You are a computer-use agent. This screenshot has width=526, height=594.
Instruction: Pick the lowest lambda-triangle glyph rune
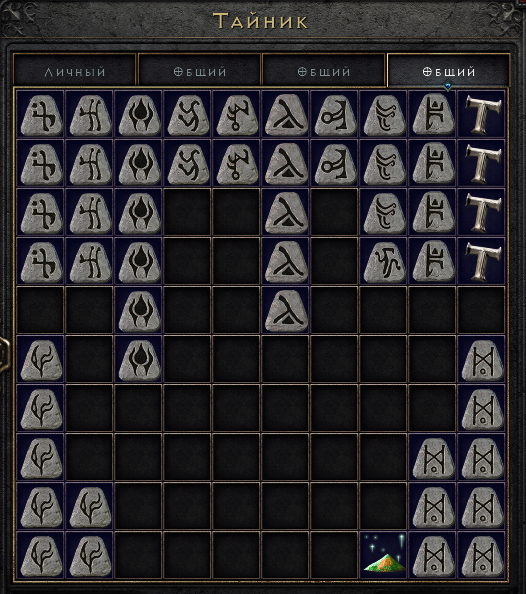click(x=286, y=310)
